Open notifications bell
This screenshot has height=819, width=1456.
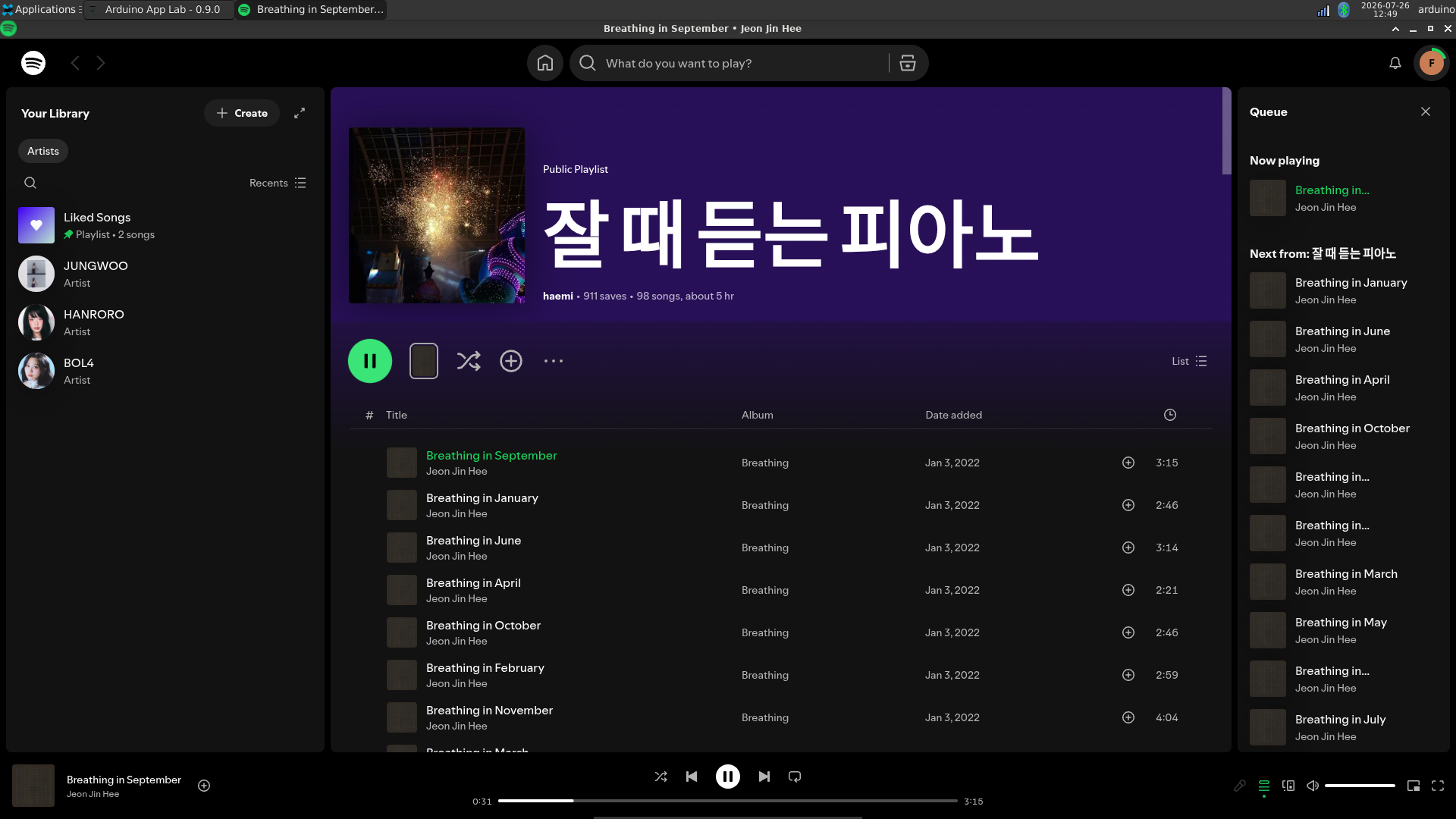pos(1395,63)
